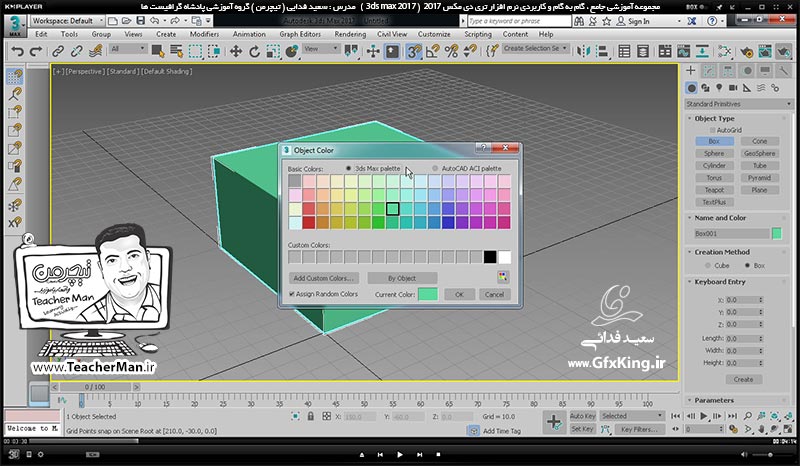Collapse the Keyboard Entry rollout

click(x=690, y=282)
